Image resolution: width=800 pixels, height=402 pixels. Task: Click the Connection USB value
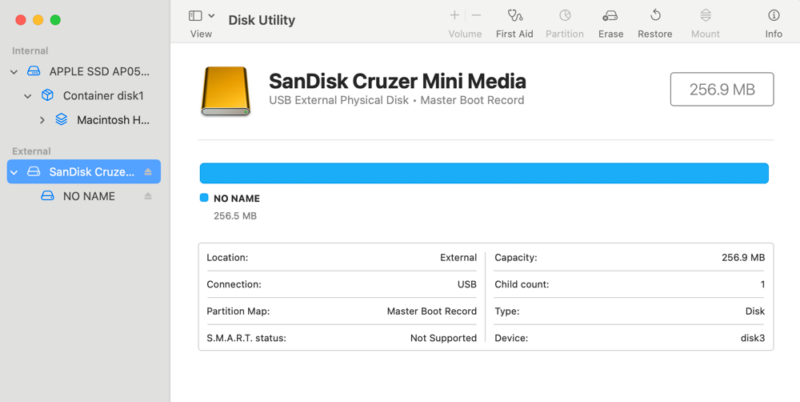(467, 284)
